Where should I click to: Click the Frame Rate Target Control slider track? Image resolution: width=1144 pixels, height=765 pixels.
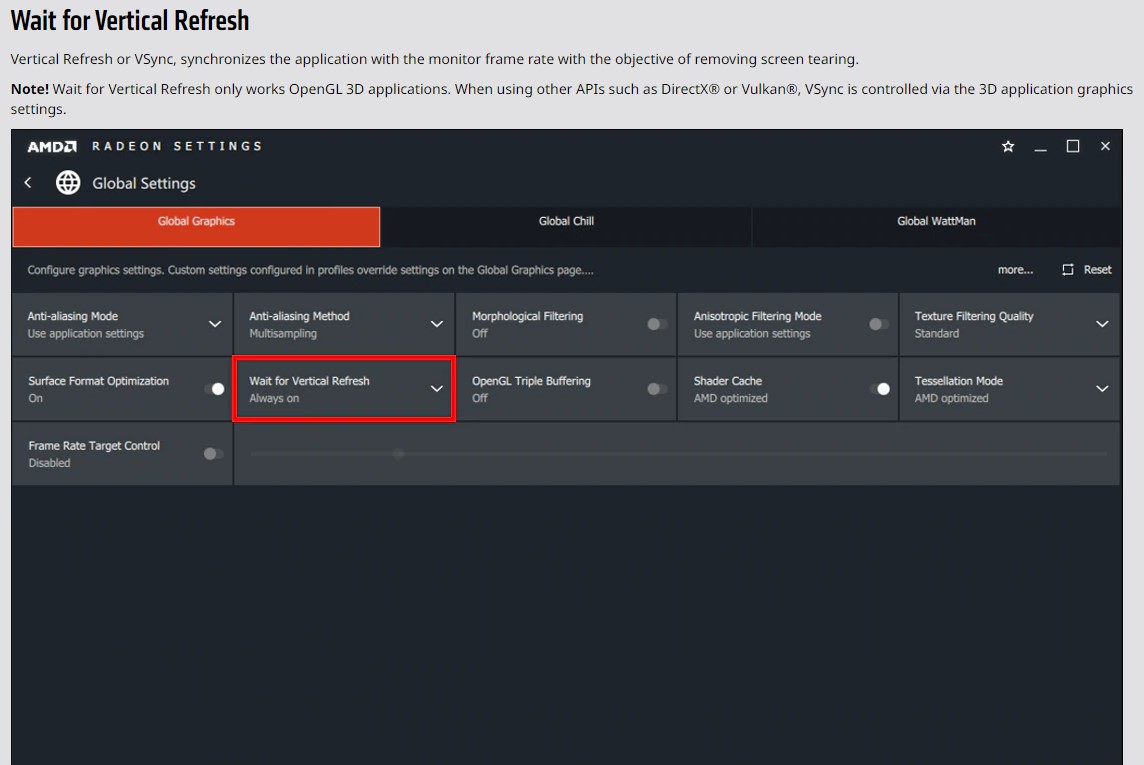679,454
